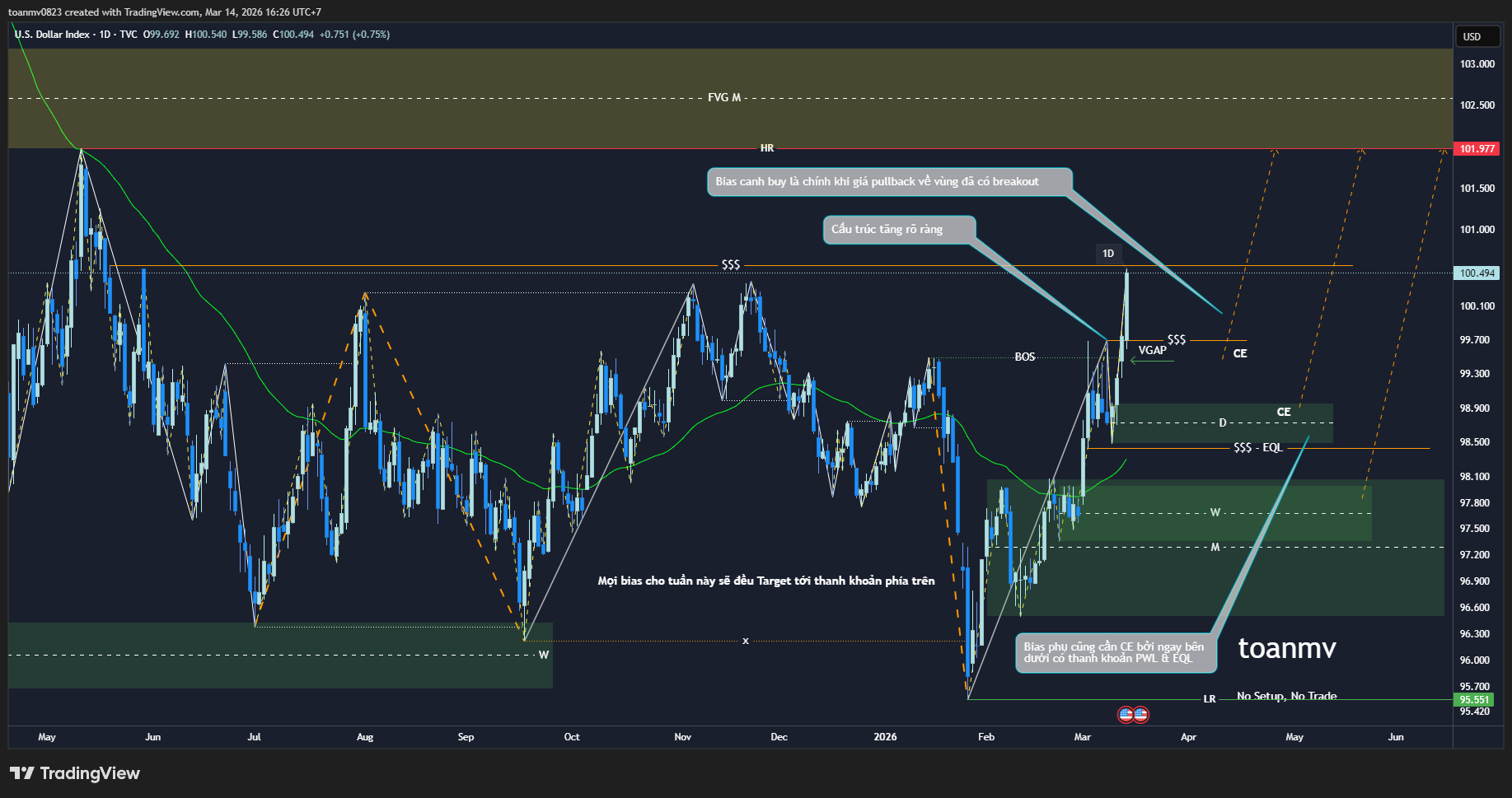Click the 98.900 price axis value
Viewport: 1512px width, 798px height.
click(x=1475, y=408)
